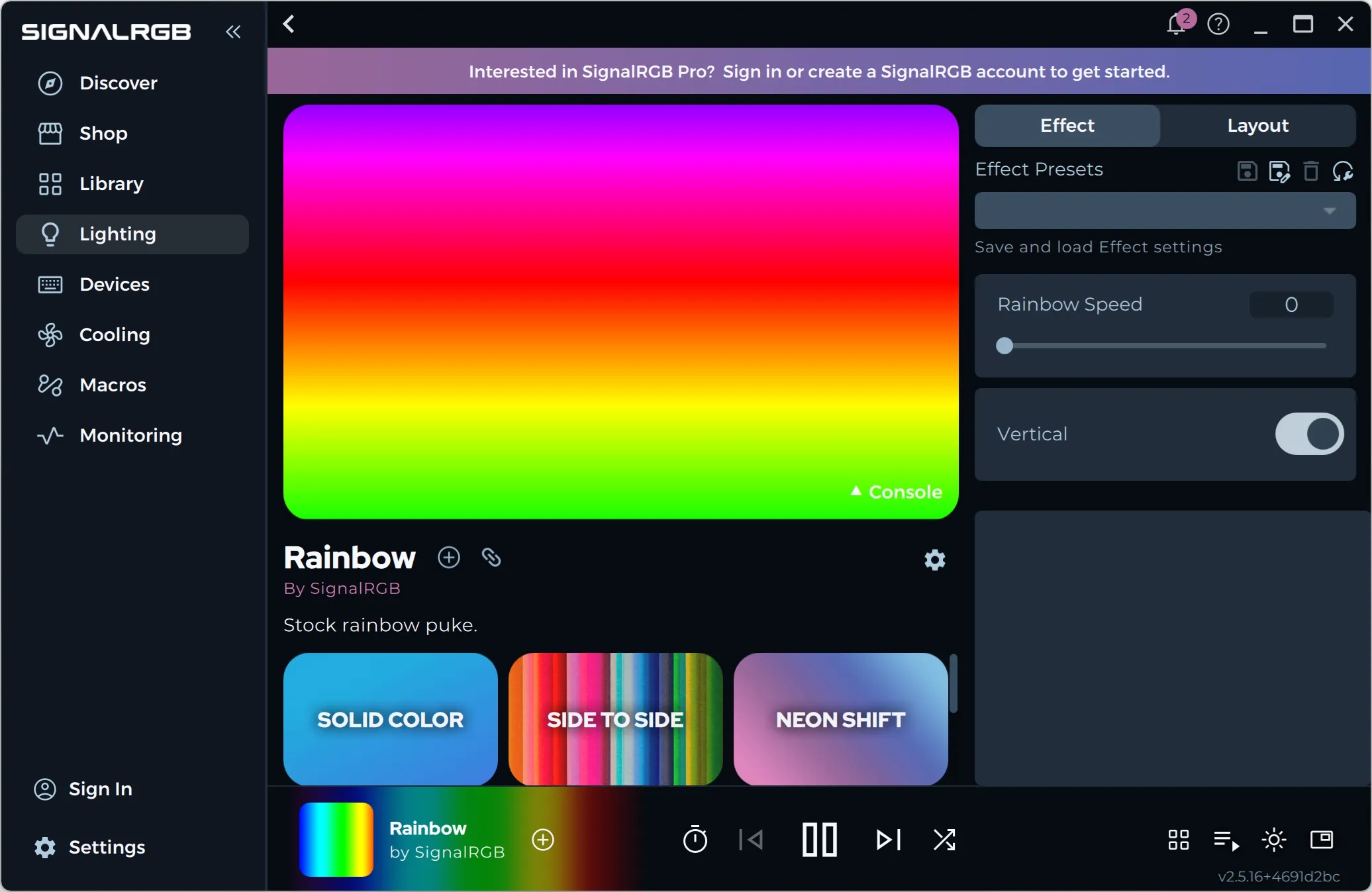Click the link icon beside Rainbow title
1372x892 pixels.
click(491, 558)
